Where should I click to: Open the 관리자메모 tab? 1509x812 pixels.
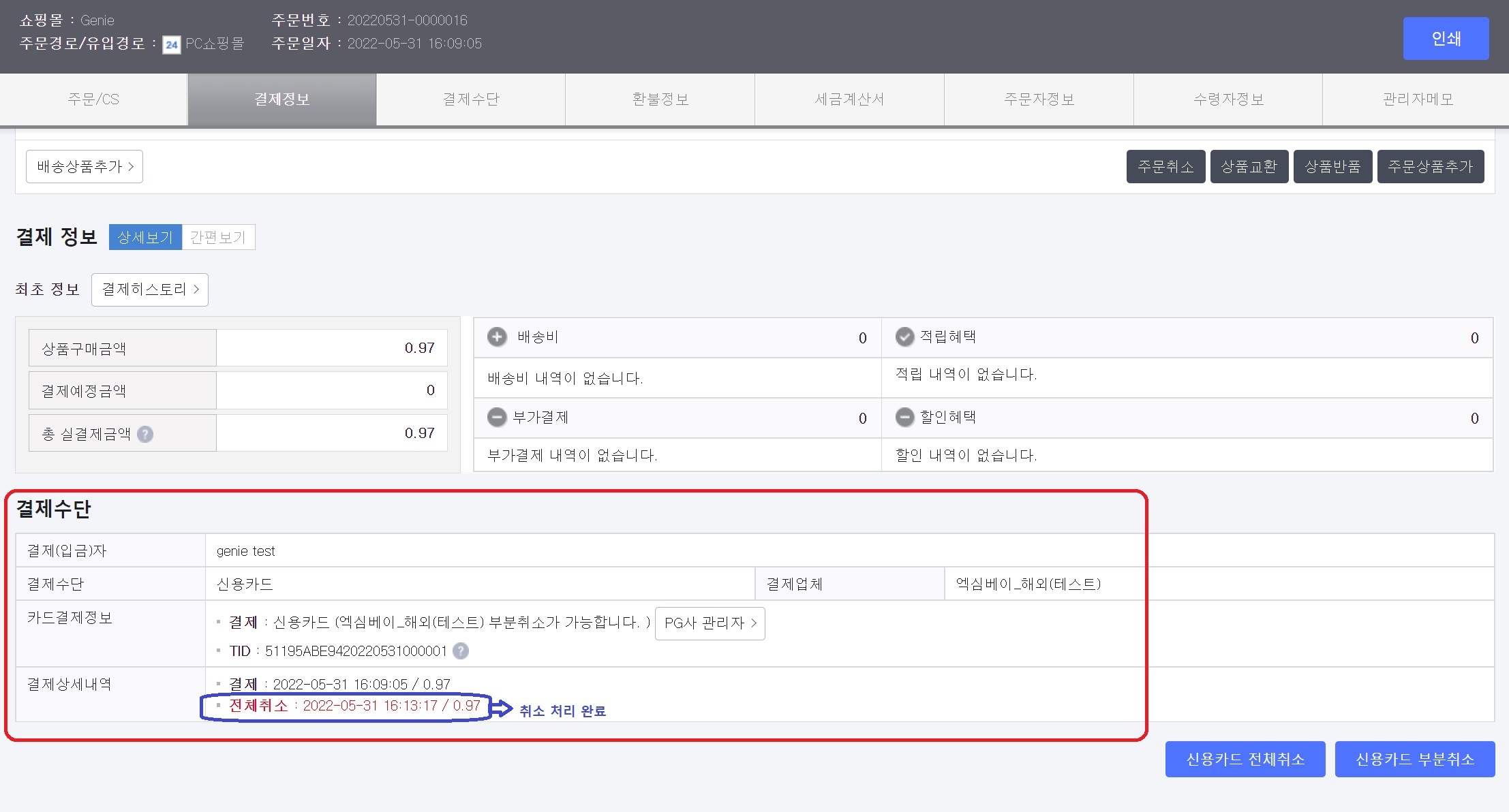tap(1417, 99)
